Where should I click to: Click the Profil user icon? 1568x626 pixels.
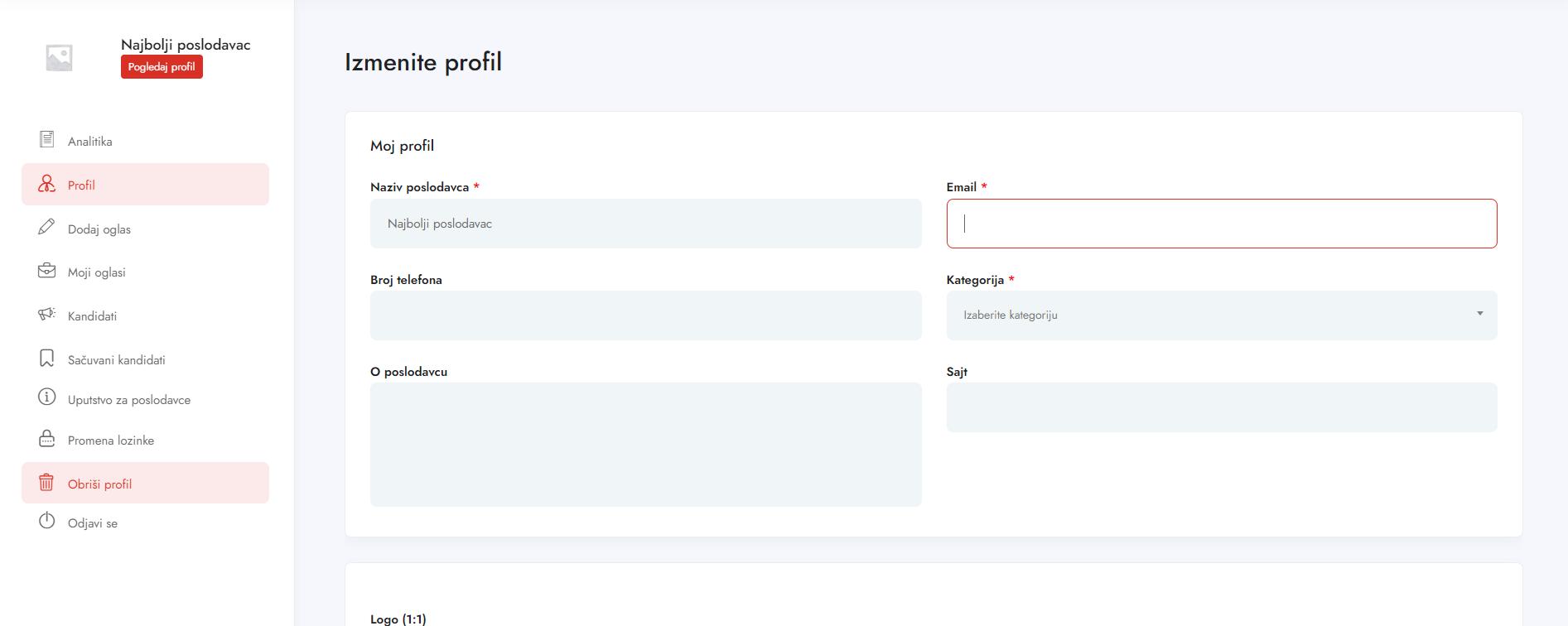47,184
